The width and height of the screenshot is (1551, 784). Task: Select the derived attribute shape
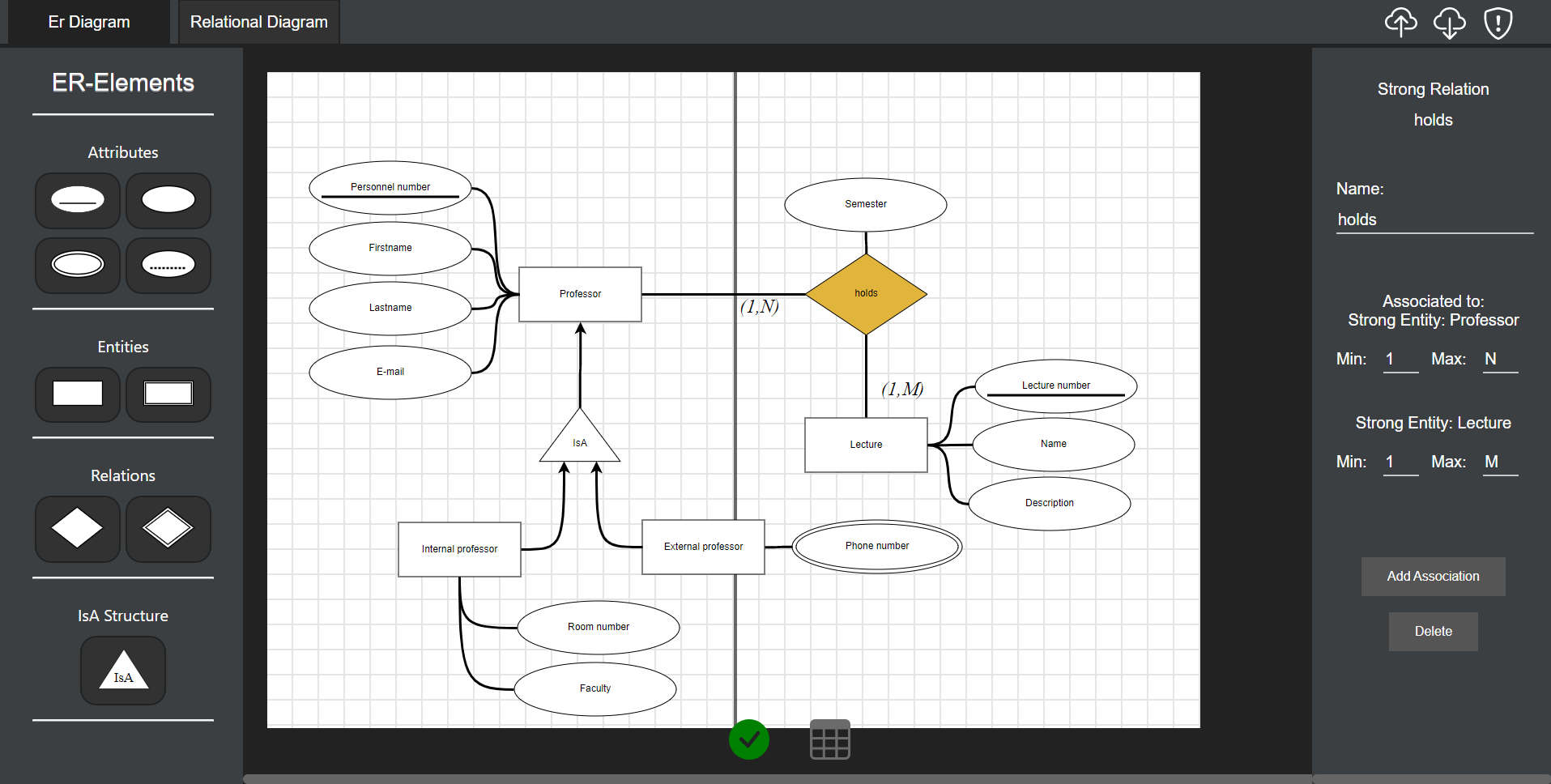[x=168, y=265]
